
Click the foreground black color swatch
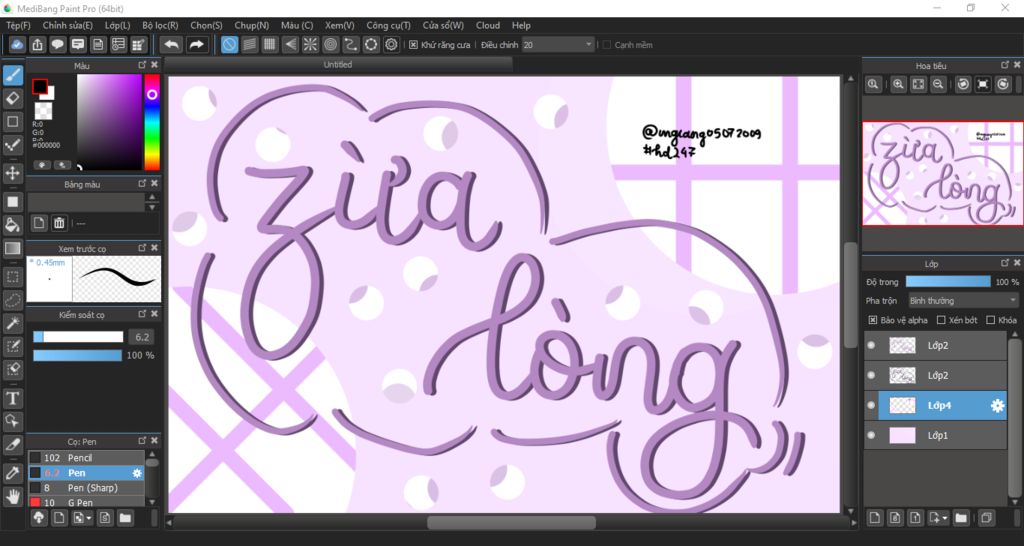[x=40, y=86]
